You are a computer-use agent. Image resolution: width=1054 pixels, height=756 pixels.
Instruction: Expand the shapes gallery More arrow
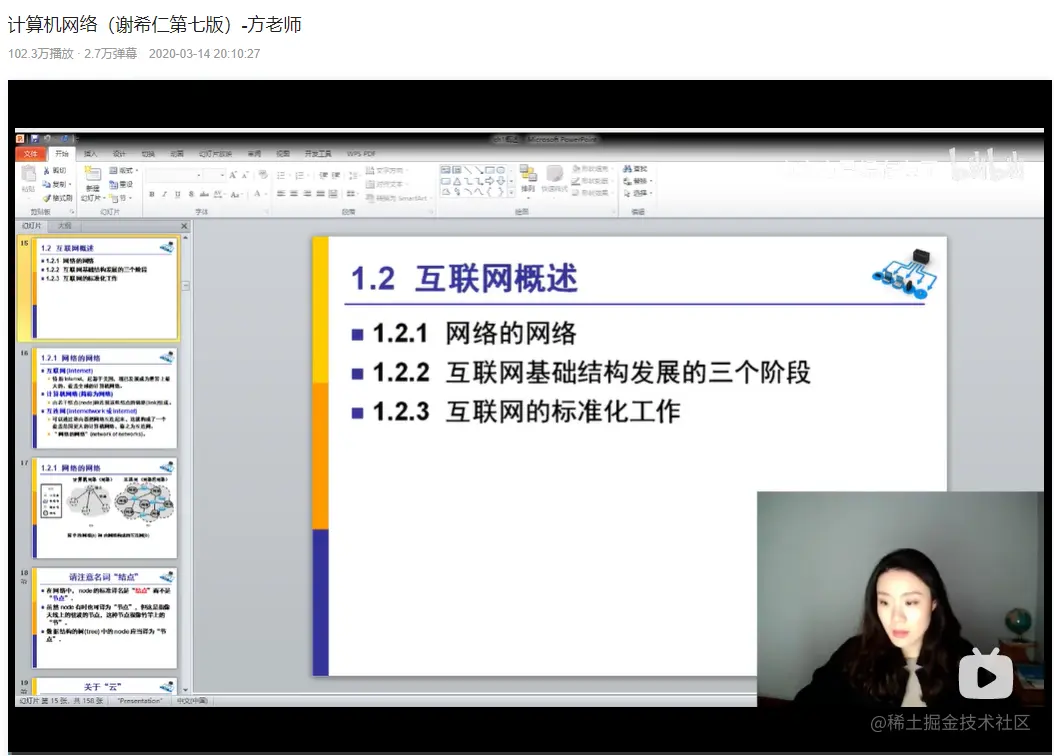[512, 193]
